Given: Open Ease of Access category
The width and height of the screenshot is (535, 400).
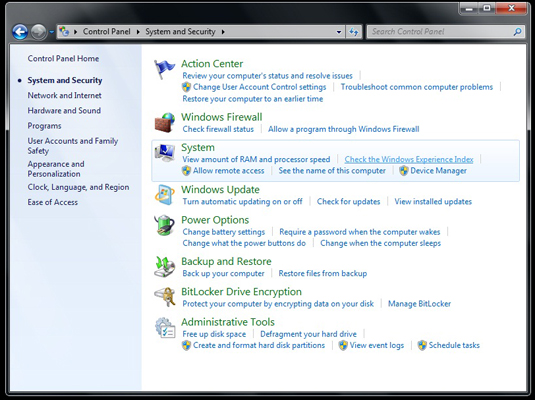Looking at the screenshot, I should tap(53, 202).
